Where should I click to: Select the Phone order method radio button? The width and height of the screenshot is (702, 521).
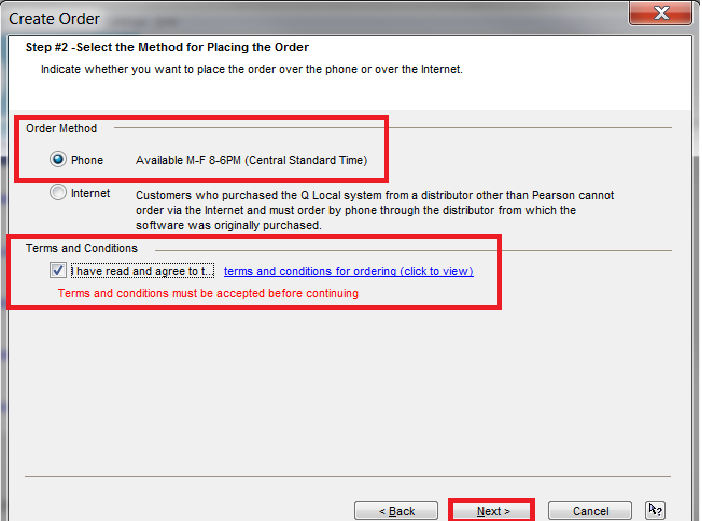[59, 160]
